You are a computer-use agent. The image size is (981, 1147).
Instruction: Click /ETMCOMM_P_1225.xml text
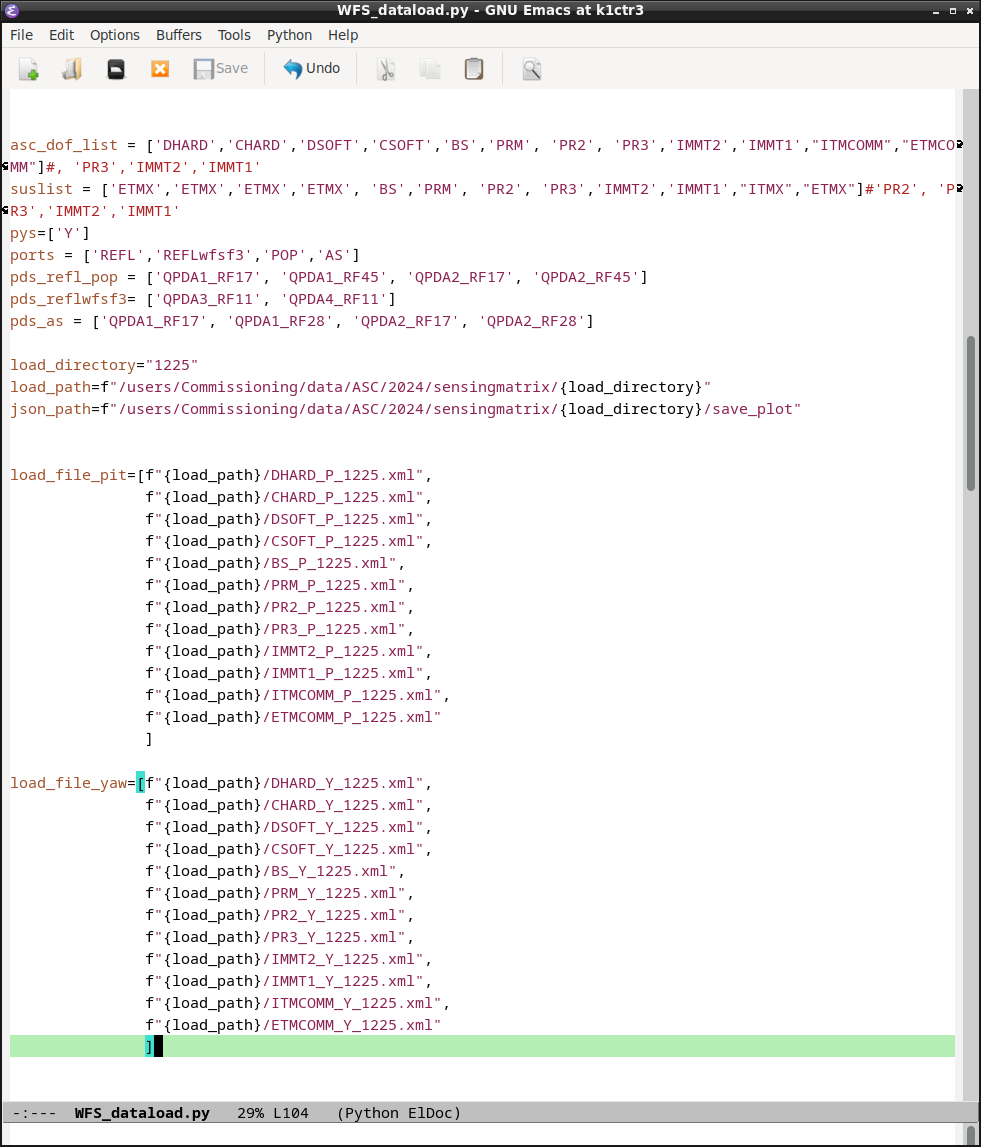pos(347,717)
